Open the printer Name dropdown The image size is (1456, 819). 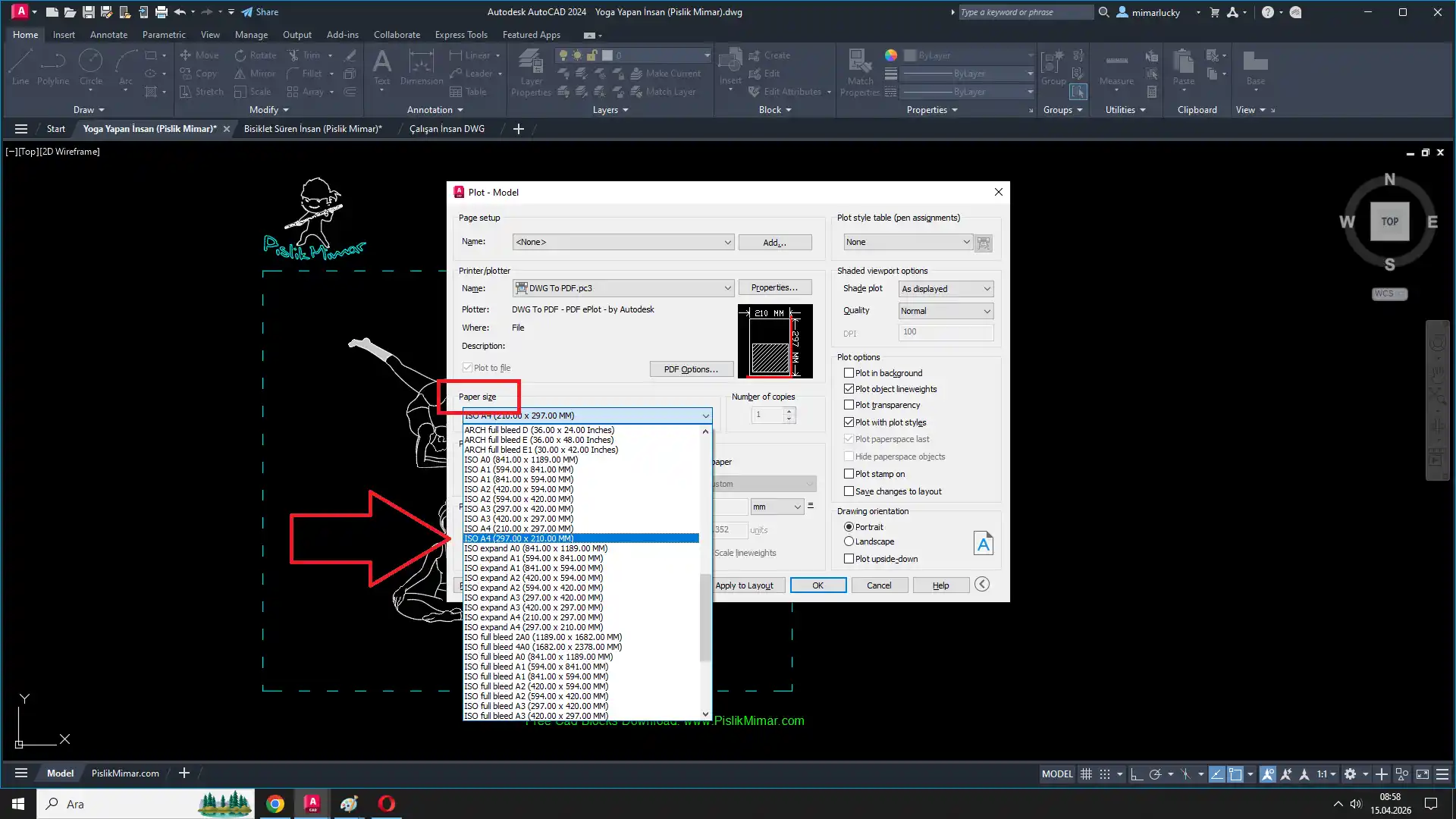[x=726, y=288]
